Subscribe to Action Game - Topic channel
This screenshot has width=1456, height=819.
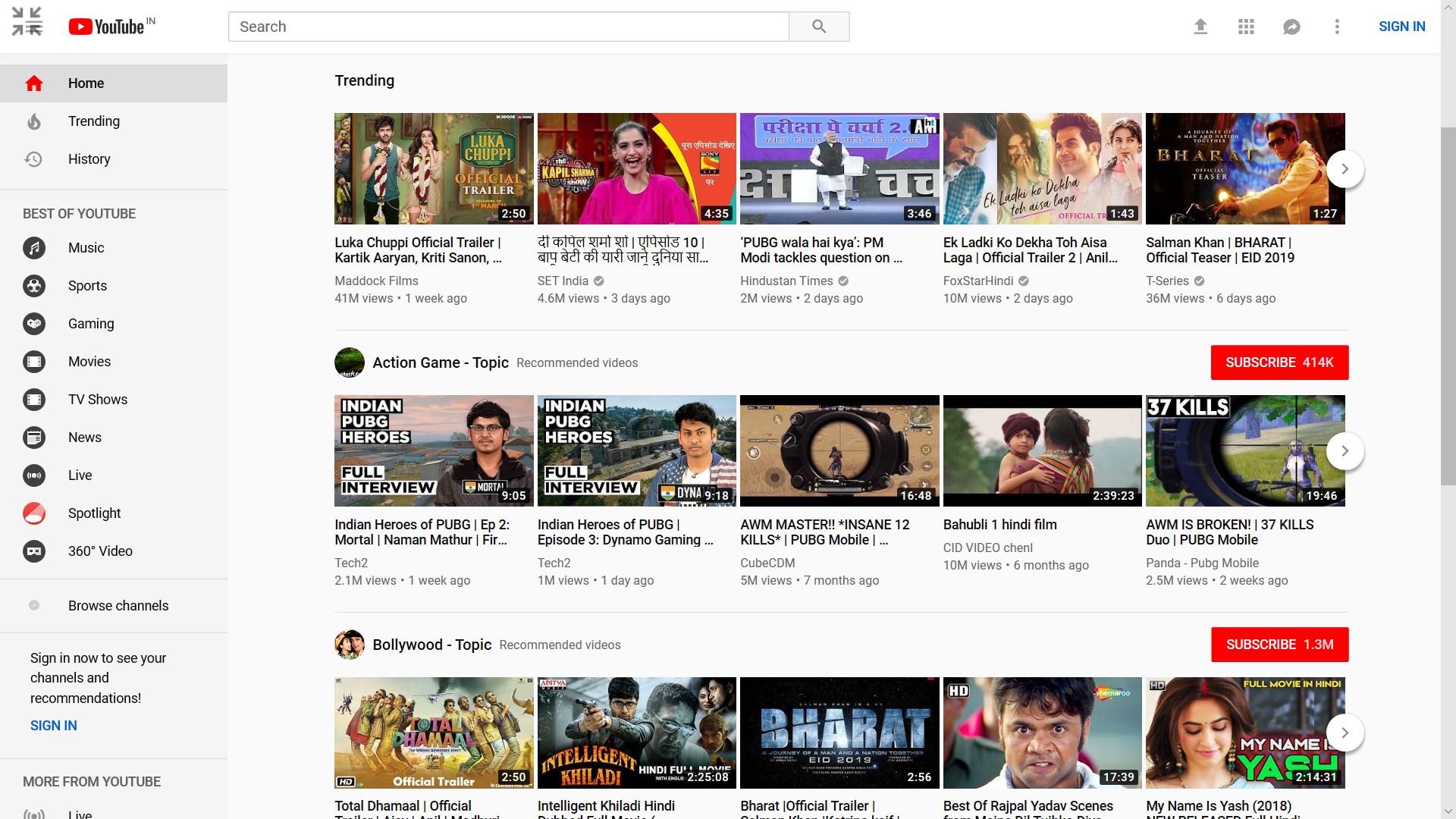pyautogui.click(x=1279, y=362)
